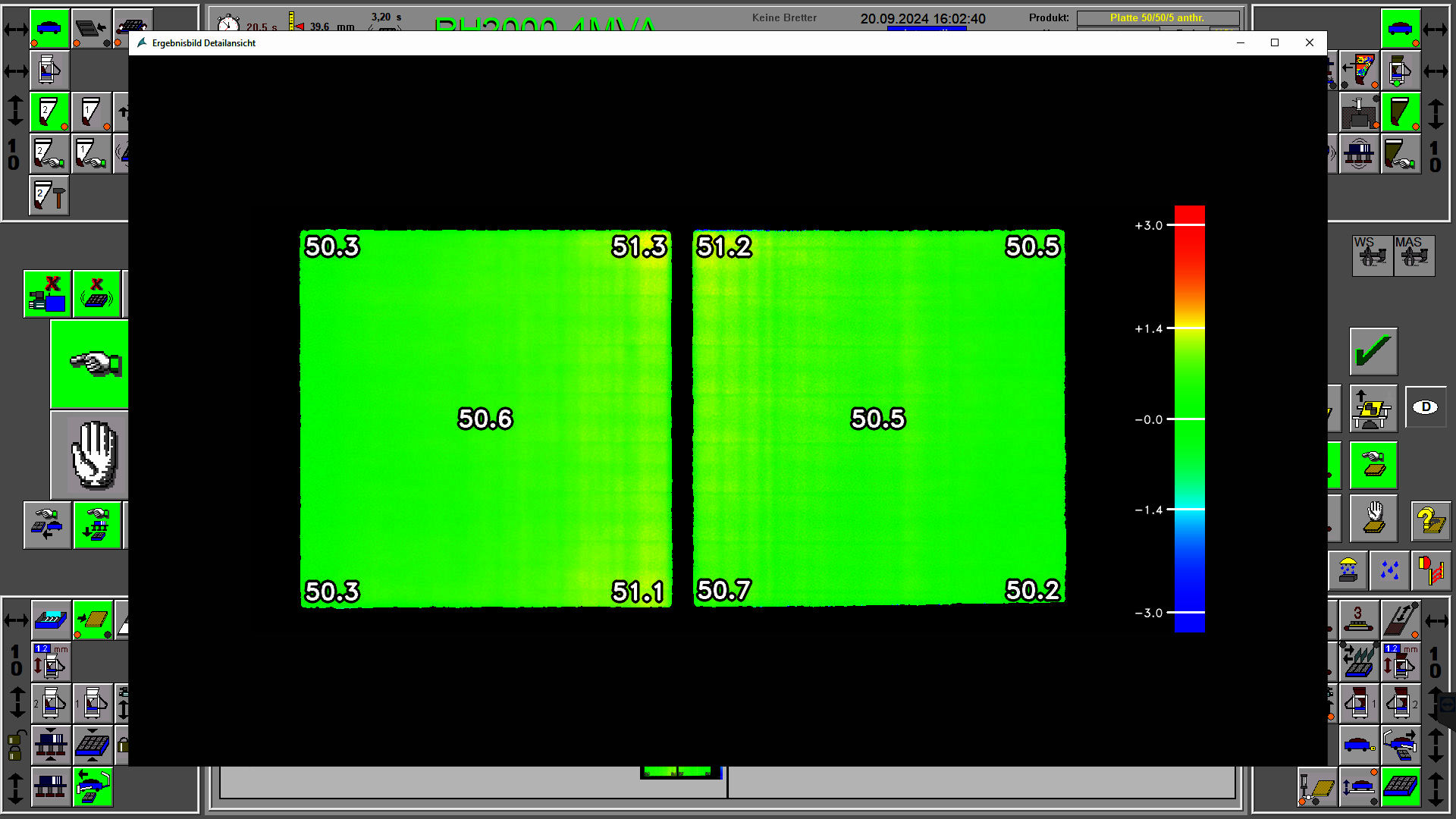Viewport: 1456px width, 819px height.
Task: Click the green checkmark confirm button
Action: pyautogui.click(x=1373, y=351)
